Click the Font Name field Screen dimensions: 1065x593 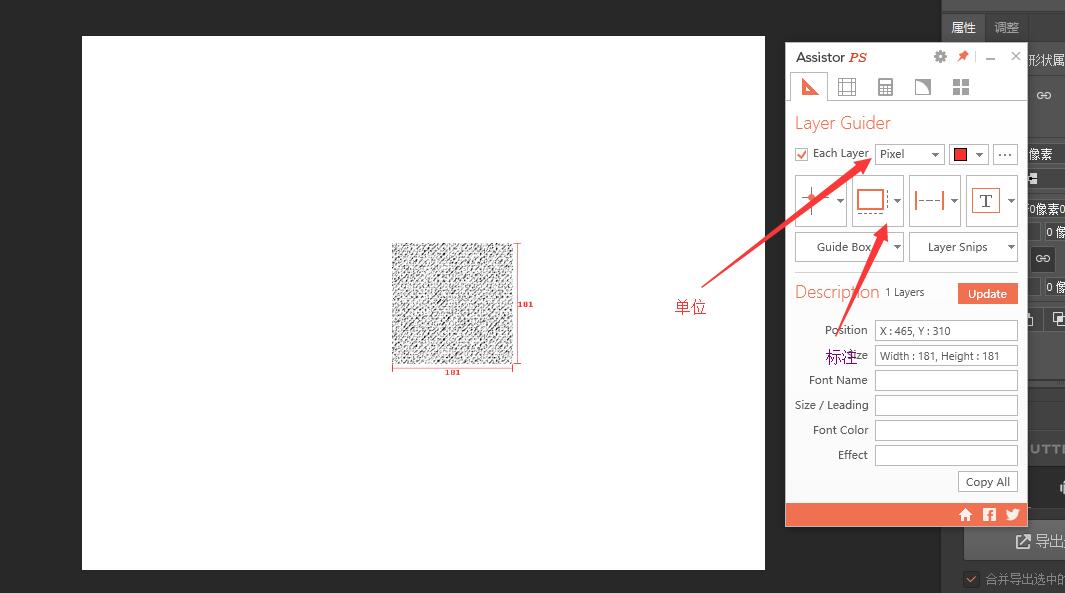946,380
